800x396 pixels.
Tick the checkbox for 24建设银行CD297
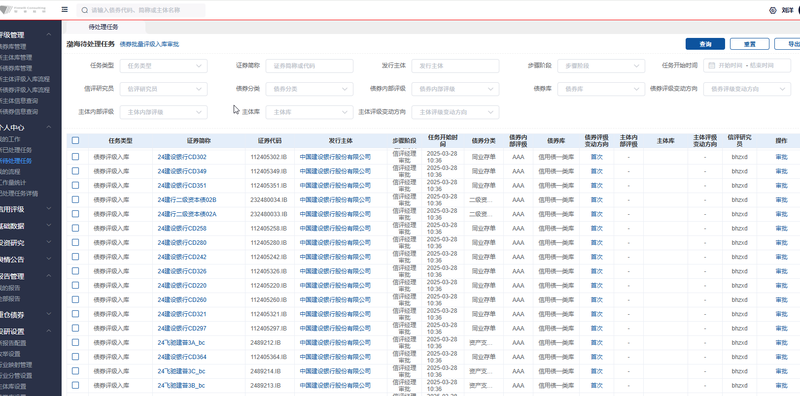click(x=76, y=328)
